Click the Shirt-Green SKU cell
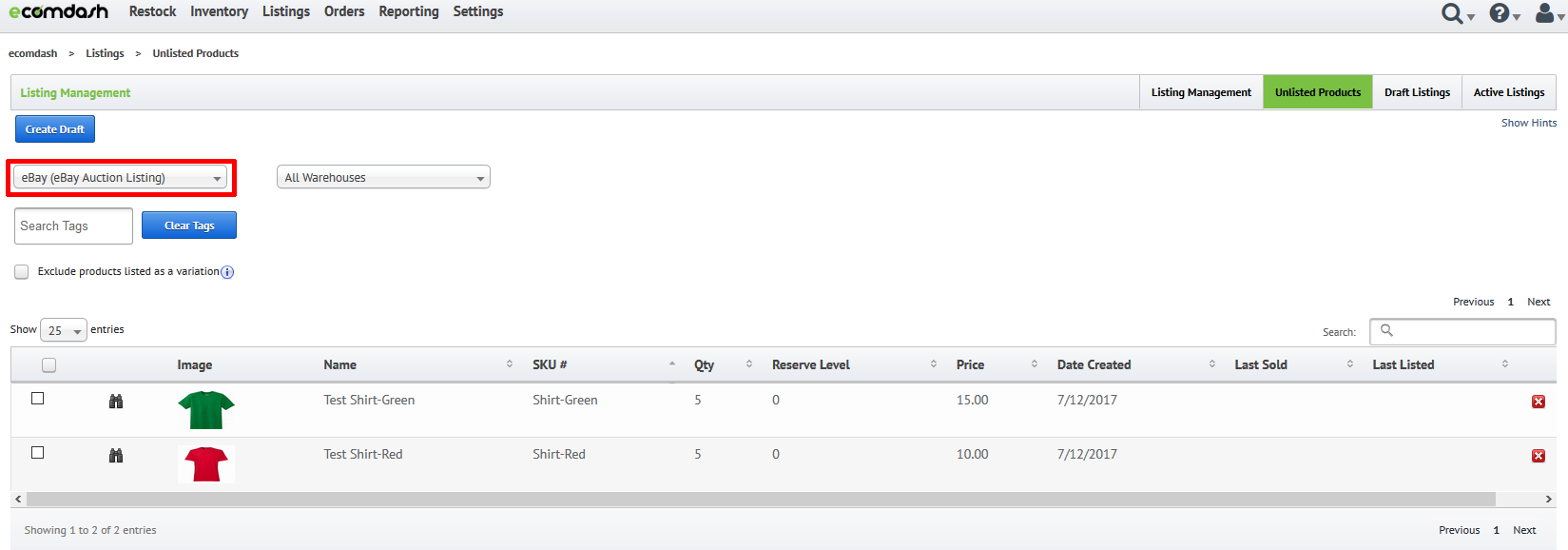 [x=565, y=401]
